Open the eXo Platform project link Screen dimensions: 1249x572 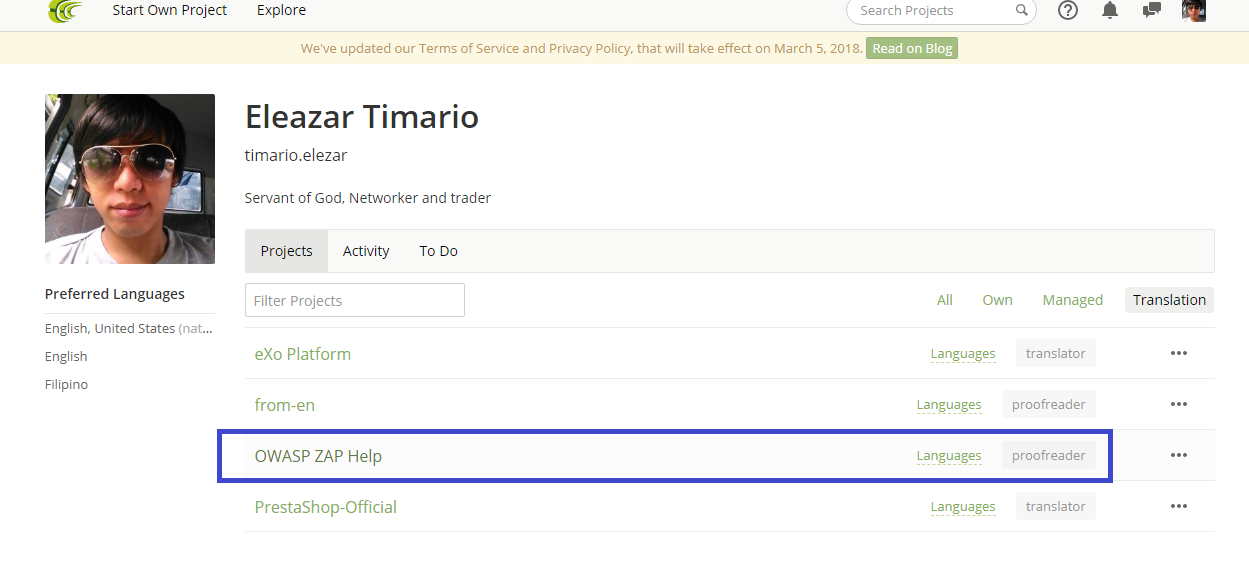point(303,354)
